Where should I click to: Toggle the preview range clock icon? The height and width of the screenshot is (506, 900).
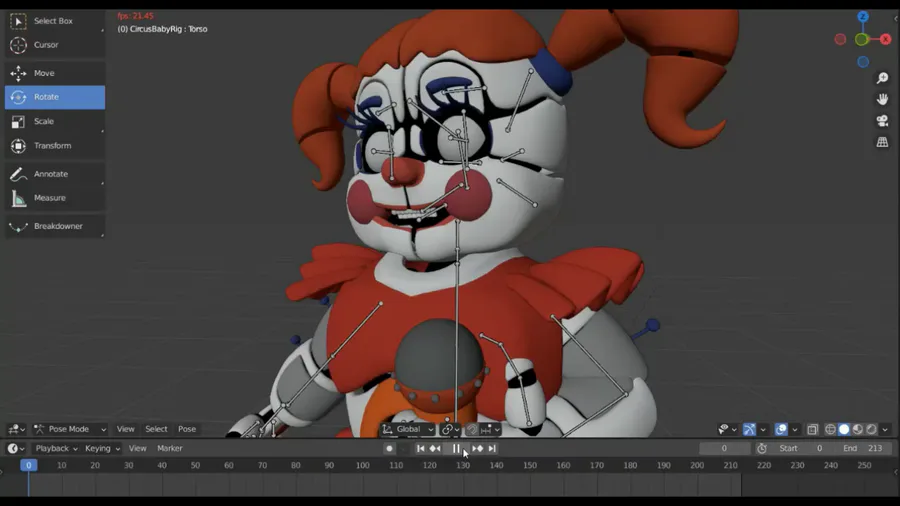762,449
